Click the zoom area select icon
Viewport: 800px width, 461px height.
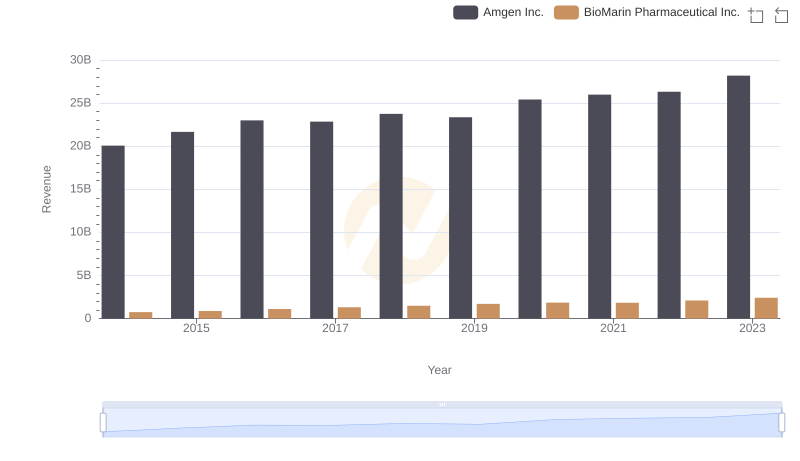tap(755, 15)
